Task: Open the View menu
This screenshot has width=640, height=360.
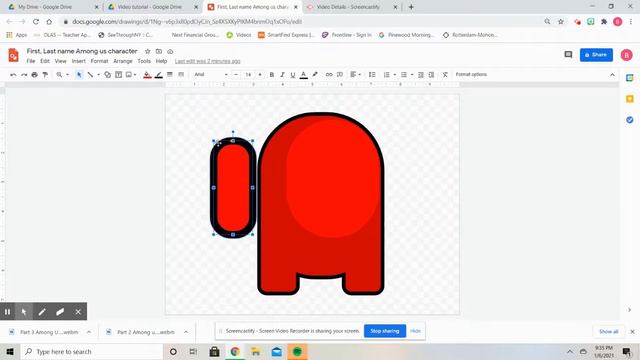Action: tap(60, 61)
